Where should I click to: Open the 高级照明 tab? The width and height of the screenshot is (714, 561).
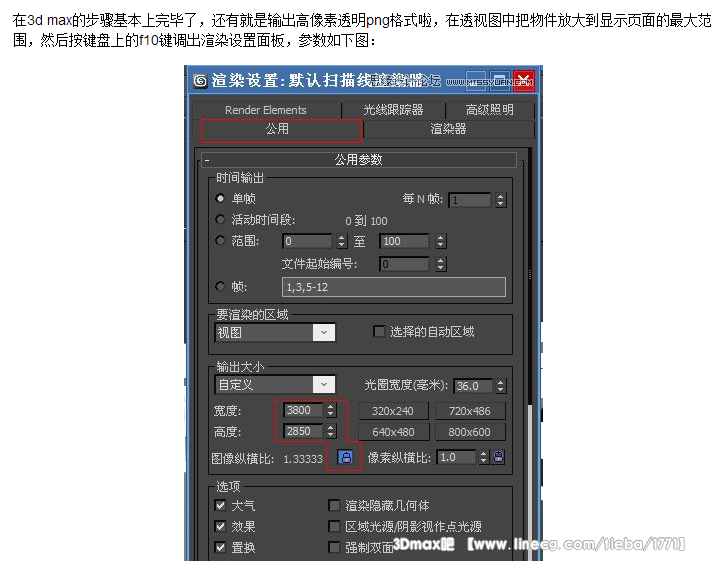(490, 110)
